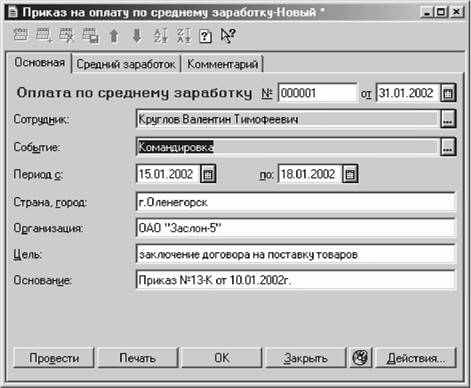This screenshot has width=471, height=388.
Task: Click the round icon left of Действия
Action: (x=360, y=358)
